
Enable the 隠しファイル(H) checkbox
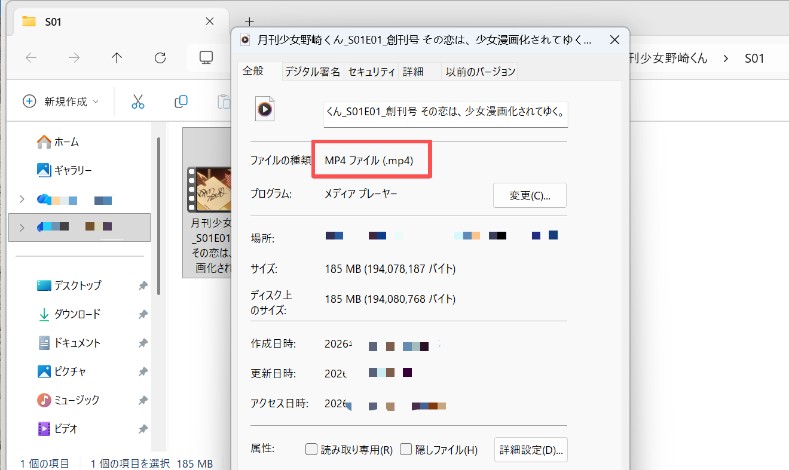tap(406, 449)
